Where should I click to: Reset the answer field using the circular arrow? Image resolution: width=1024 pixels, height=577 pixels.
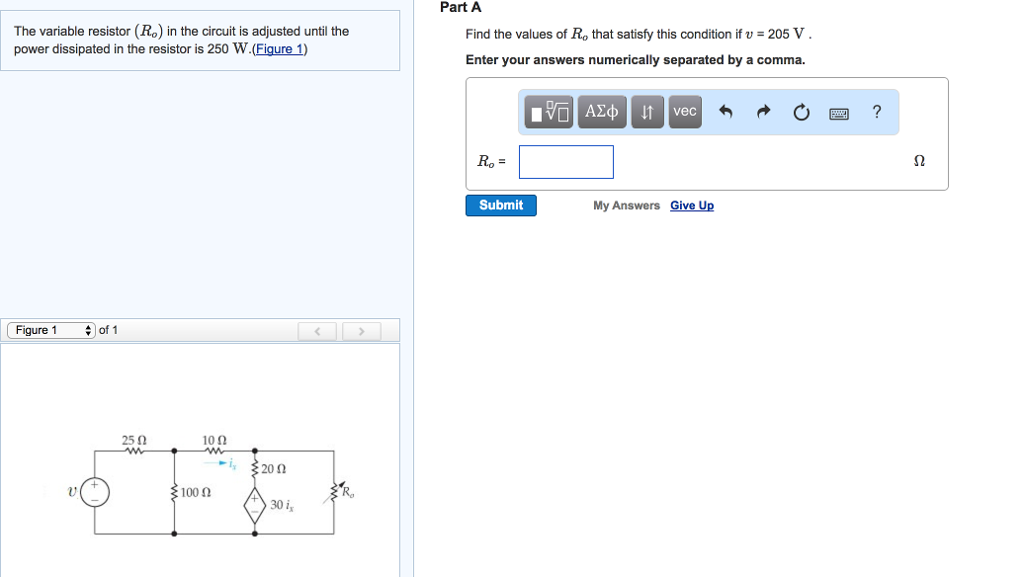pos(801,112)
